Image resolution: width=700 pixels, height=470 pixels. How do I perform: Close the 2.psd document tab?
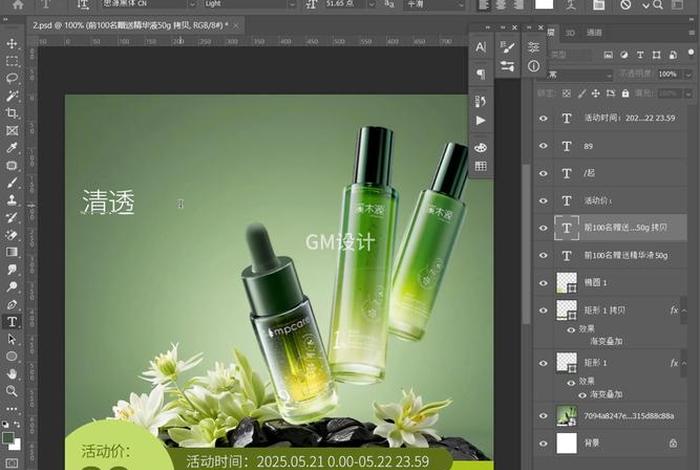tap(238, 24)
